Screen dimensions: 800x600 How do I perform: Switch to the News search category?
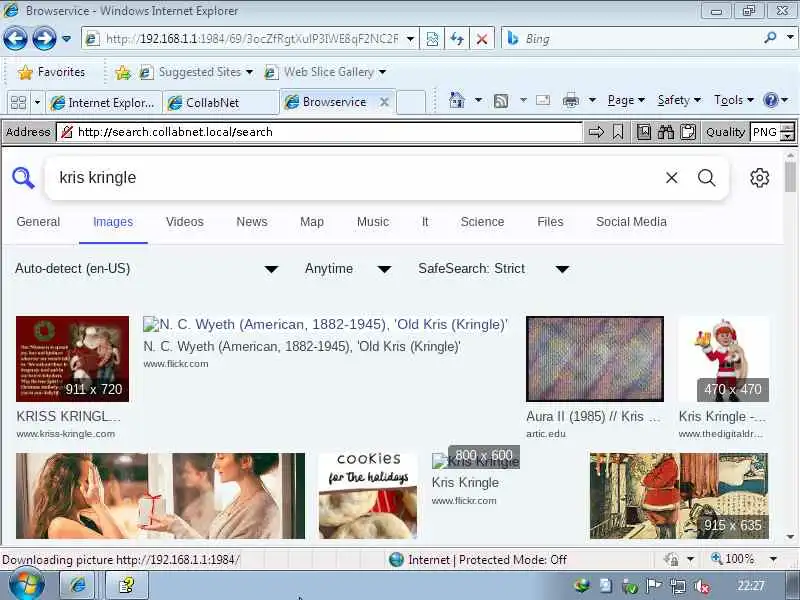tap(252, 222)
